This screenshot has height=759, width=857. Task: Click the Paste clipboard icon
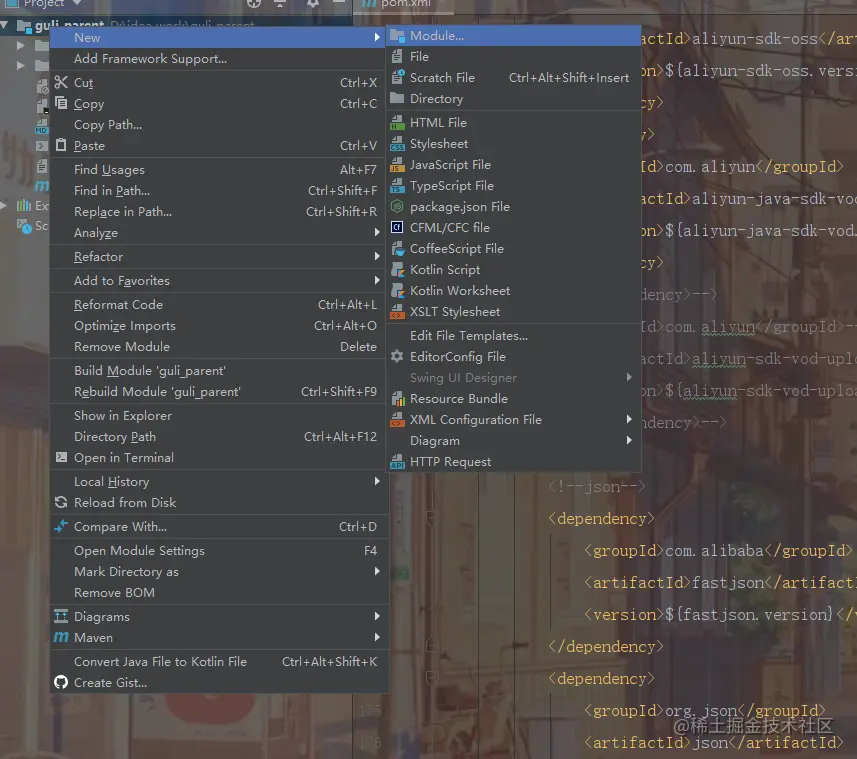61,145
